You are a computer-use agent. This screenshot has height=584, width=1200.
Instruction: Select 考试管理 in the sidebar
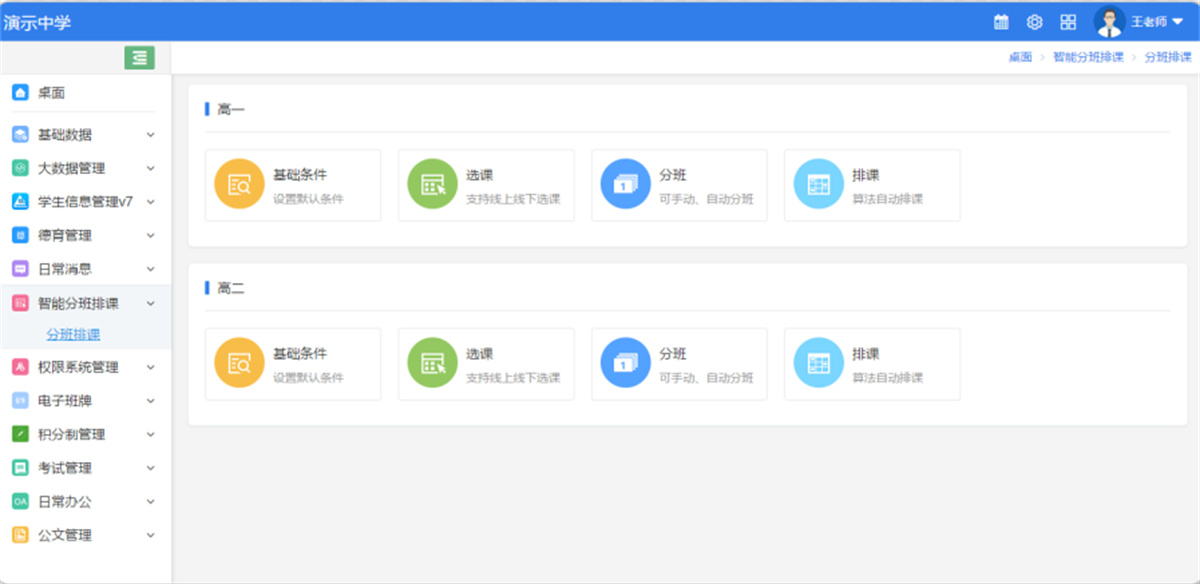pyautogui.click(x=65, y=468)
